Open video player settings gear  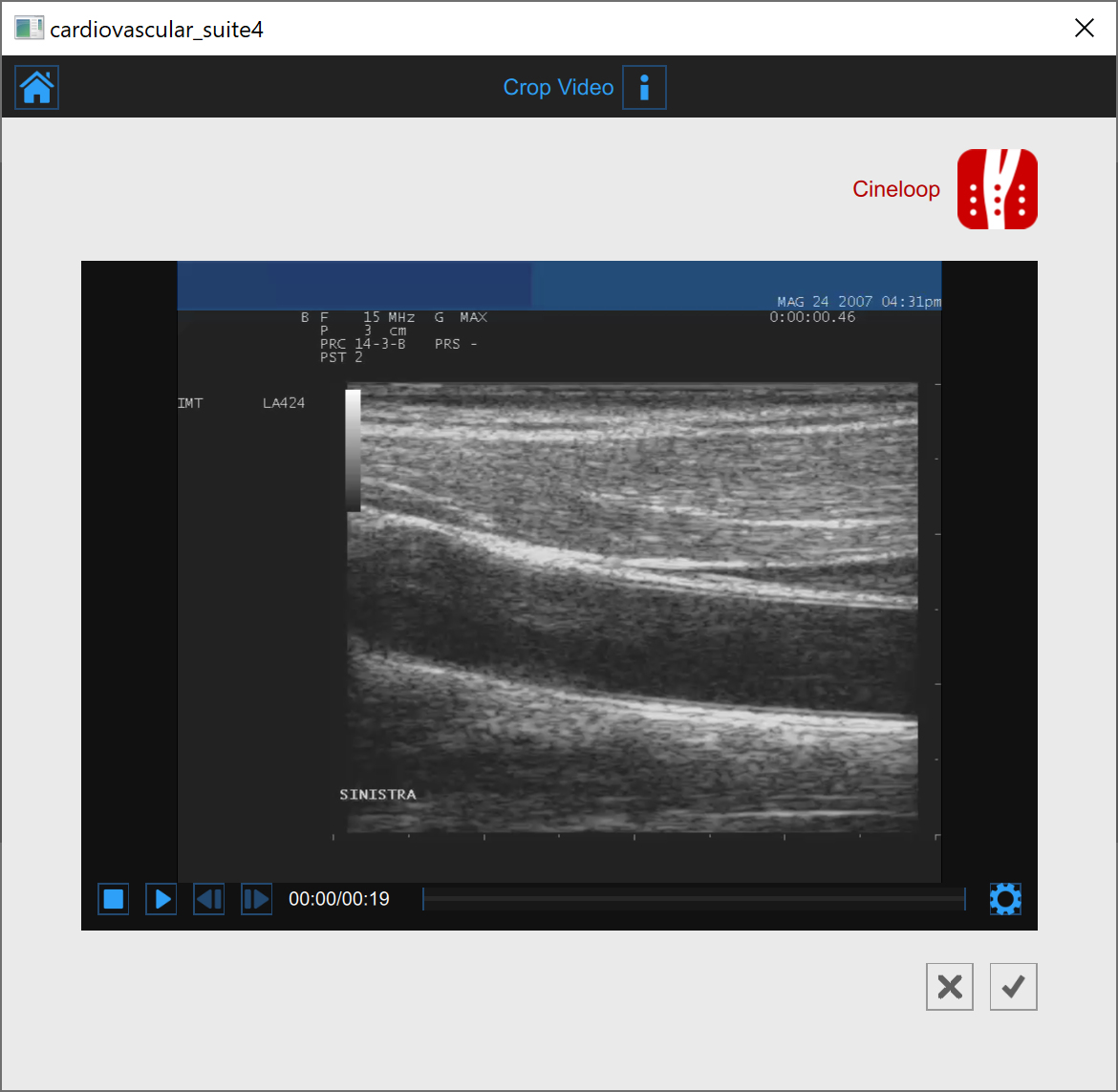tap(1005, 899)
